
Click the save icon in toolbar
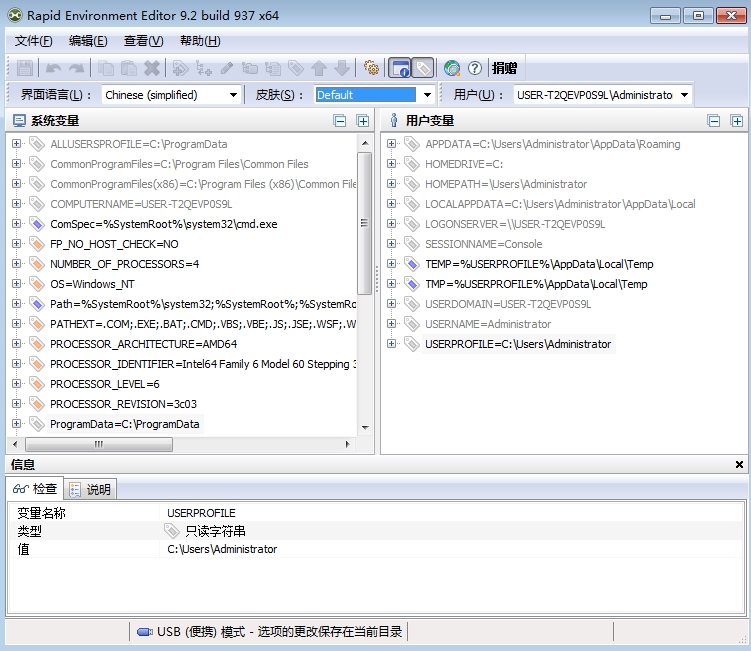click(x=25, y=68)
